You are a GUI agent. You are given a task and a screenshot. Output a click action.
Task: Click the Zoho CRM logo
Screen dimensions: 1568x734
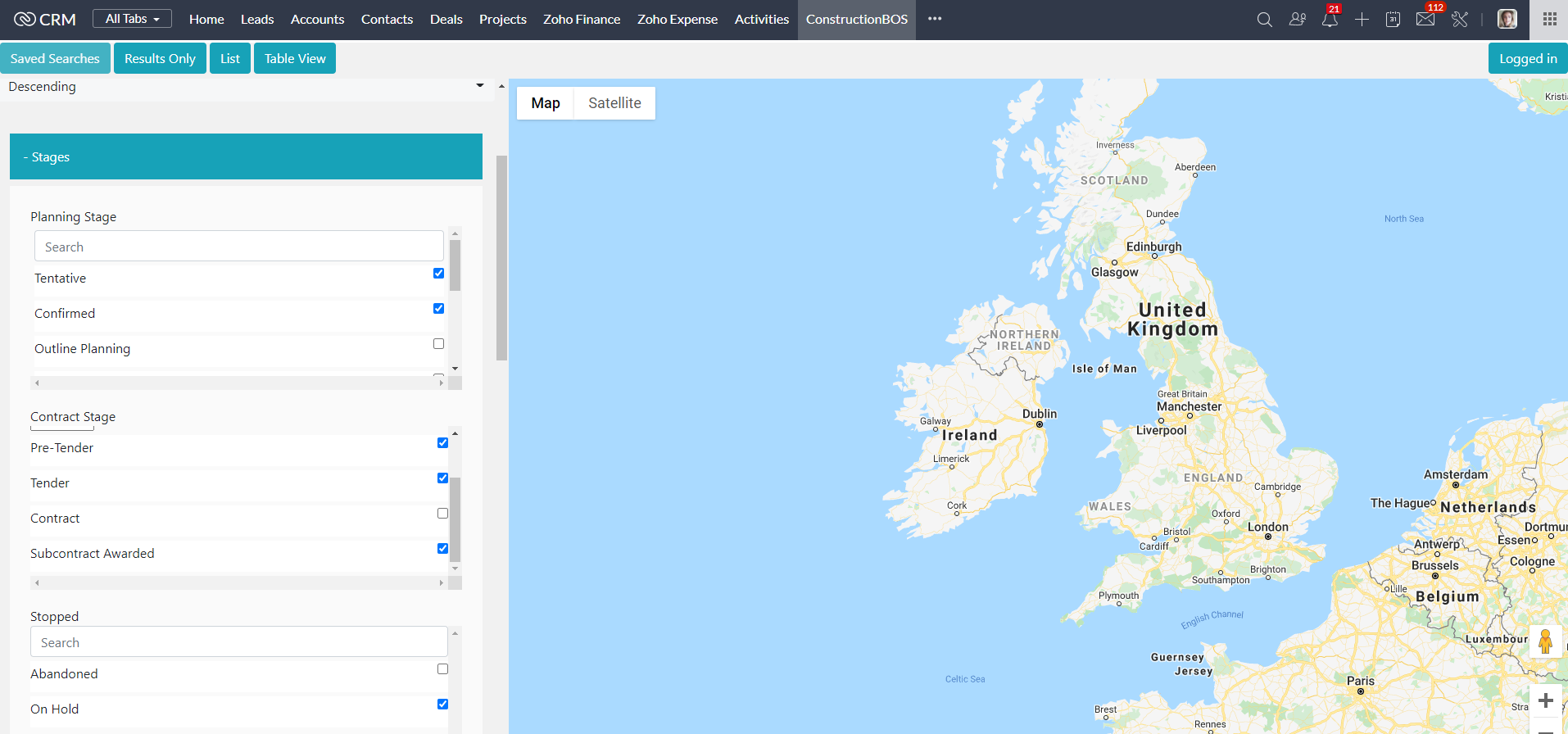[45, 19]
